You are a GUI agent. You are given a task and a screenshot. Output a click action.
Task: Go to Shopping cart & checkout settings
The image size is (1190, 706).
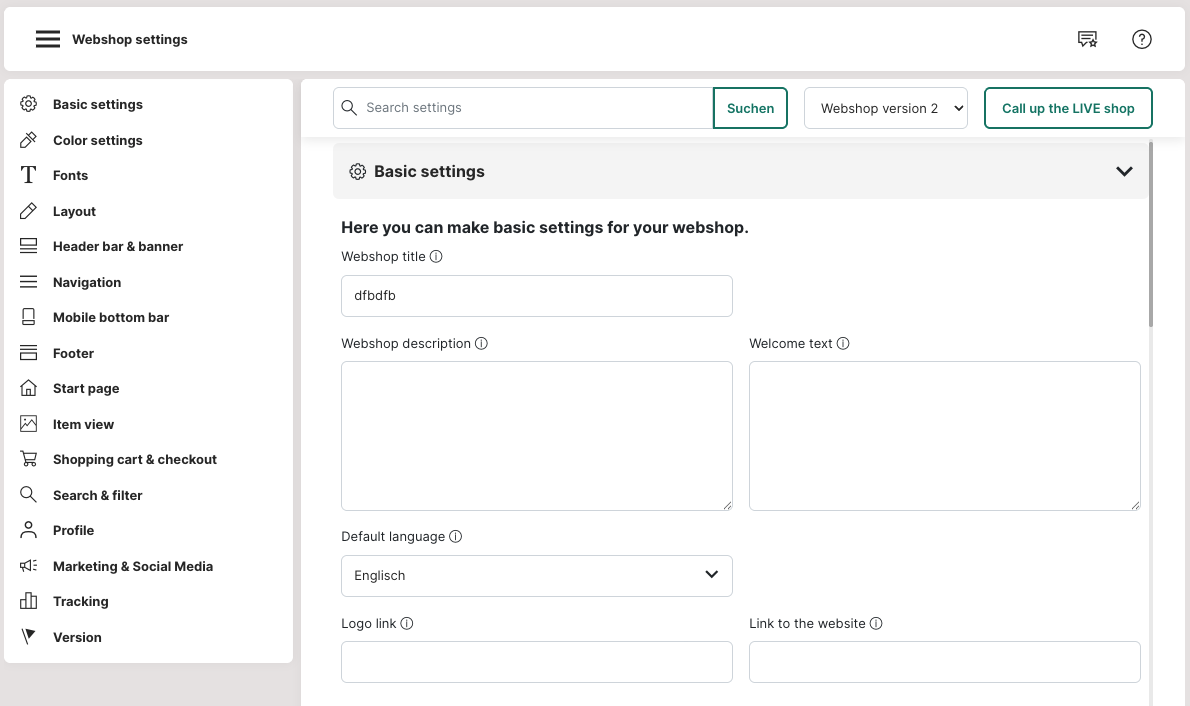tap(134, 459)
